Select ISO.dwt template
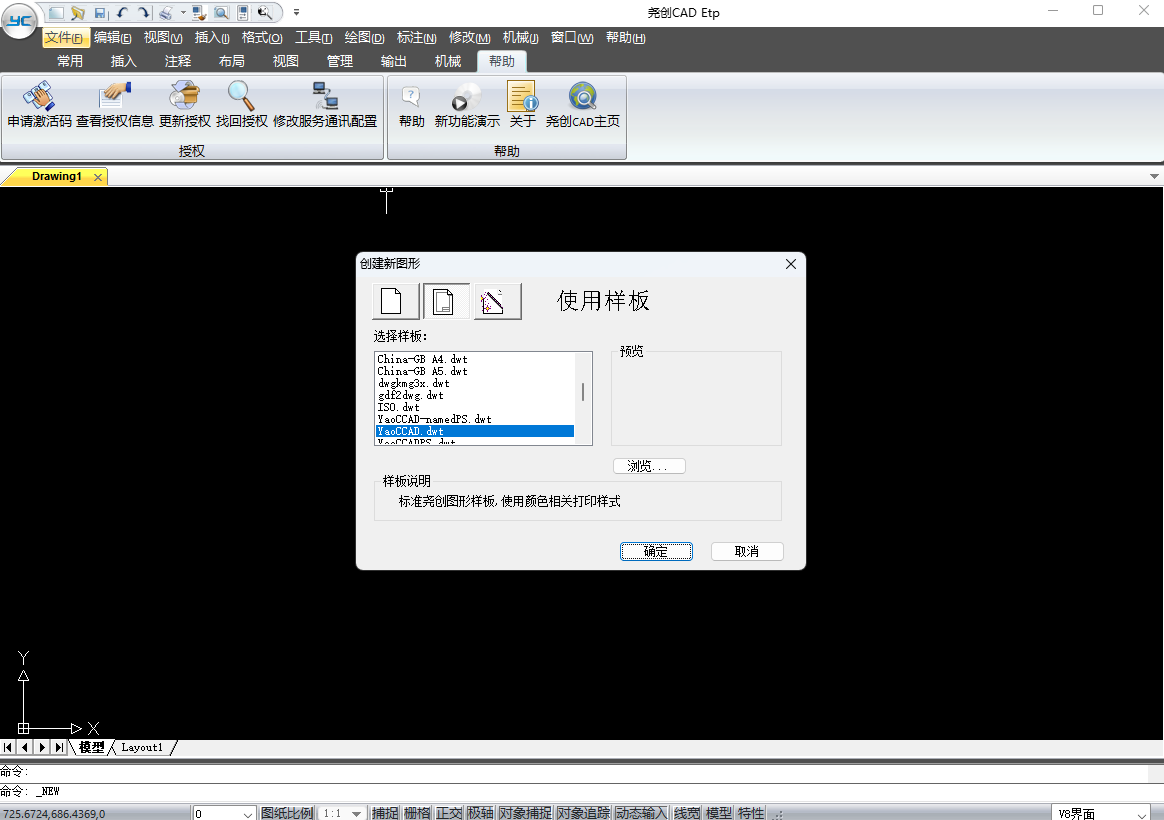 click(475, 407)
